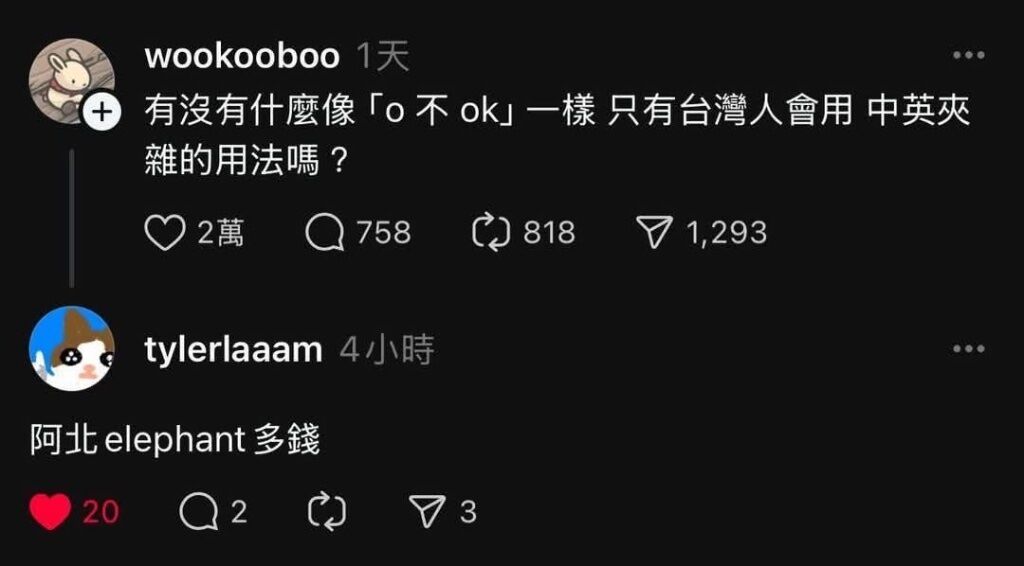View the 758 comments count
Viewport: 1024px width, 566px height.
(384, 234)
